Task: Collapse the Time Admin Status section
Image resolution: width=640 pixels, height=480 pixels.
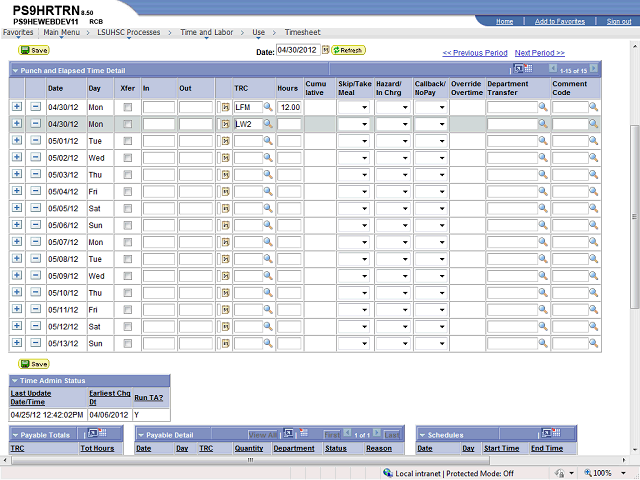Action: click(x=15, y=381)
